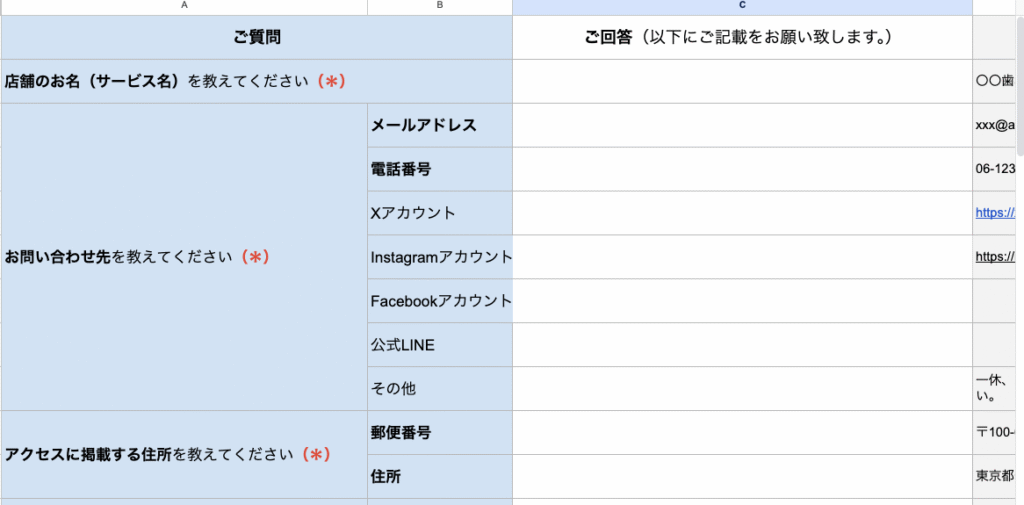Click the vertical scrollbar on the right
1024x505 pixels.
1019,80
